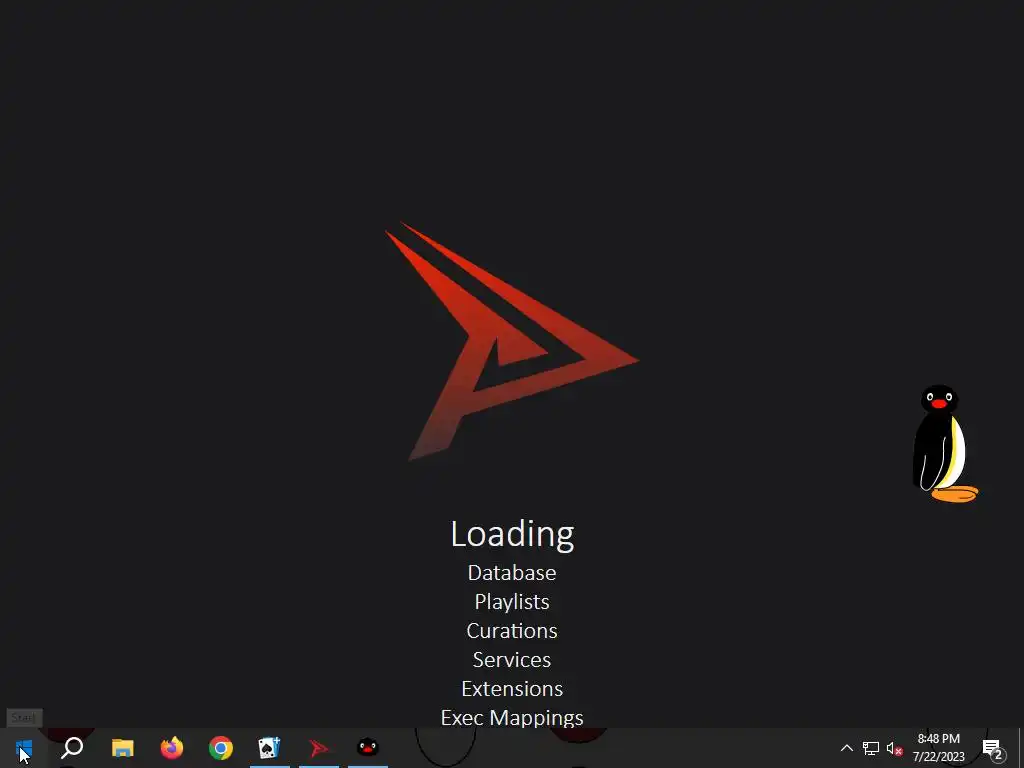Open the network status tray icon

(871, 748)
